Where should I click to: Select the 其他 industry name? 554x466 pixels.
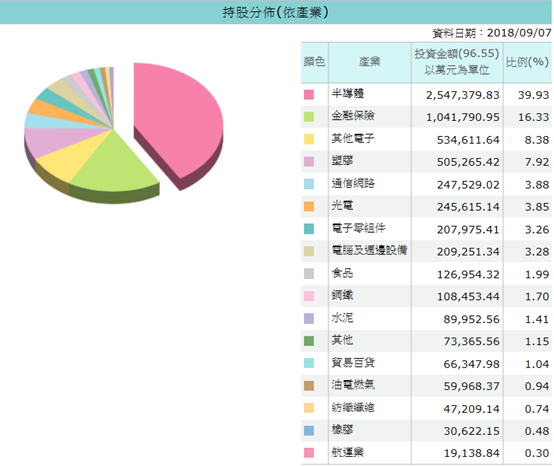[342, 340]
